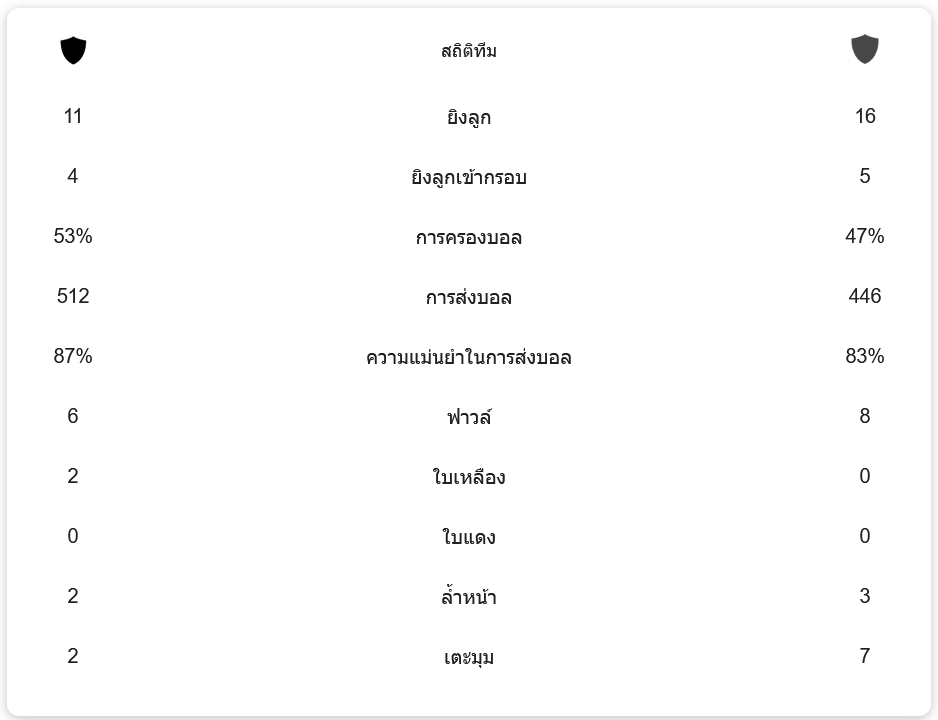938x720 pixels.
Task: Click the สถิติทีม header title
Action: click(469, 51)
